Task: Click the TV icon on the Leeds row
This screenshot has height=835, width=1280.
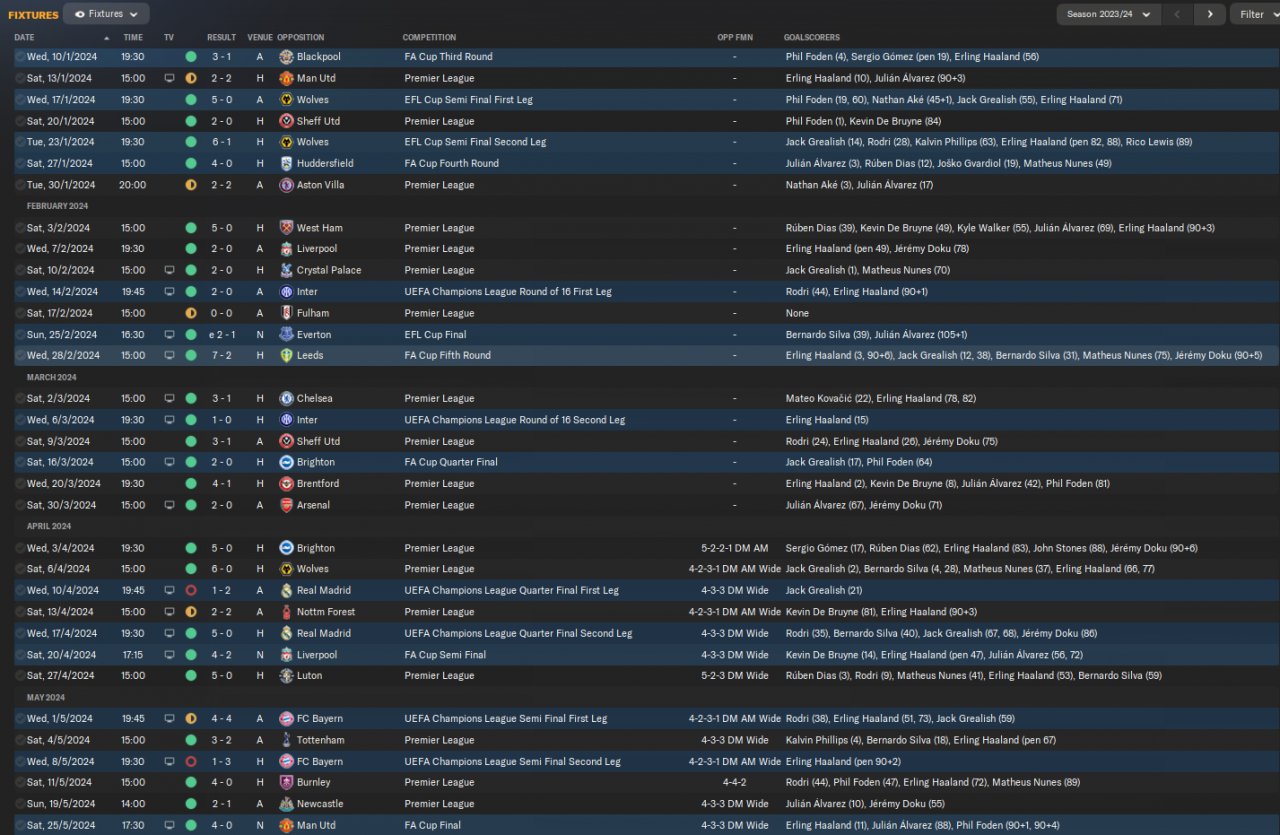Action: (169, 356)
